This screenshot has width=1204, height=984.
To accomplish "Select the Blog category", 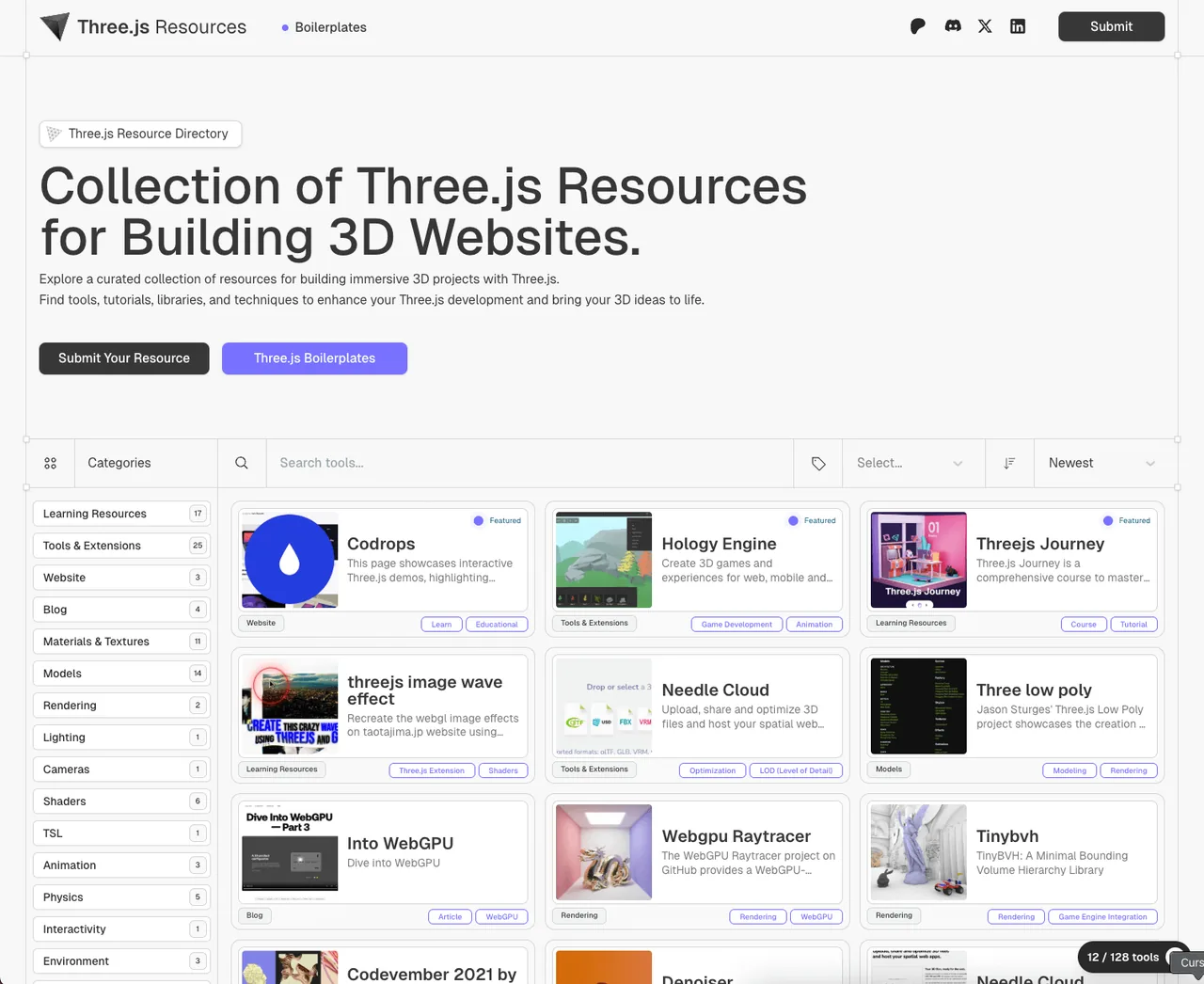I will click(121, 610).
